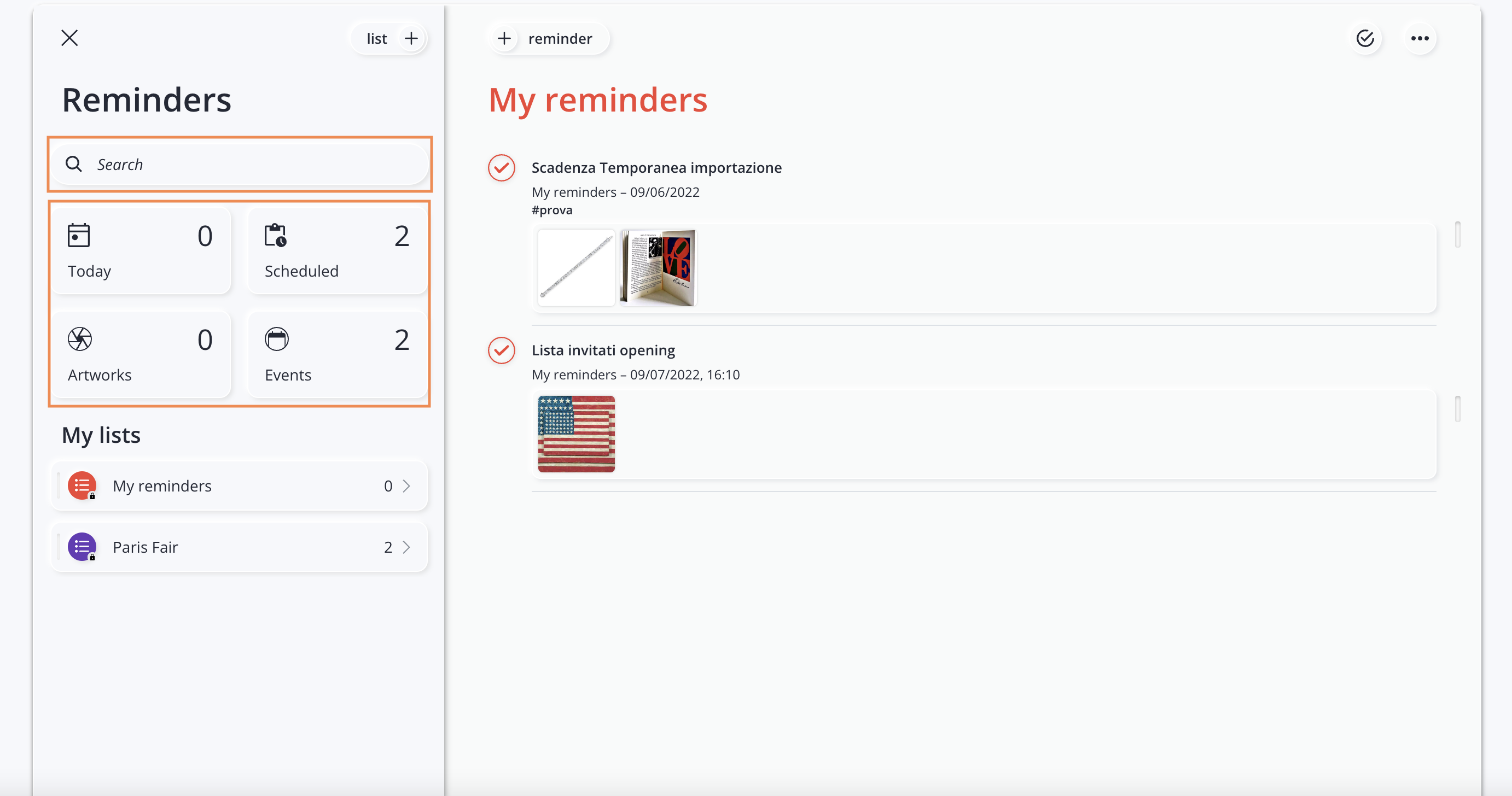
Task: Expand Paris Fair with its chevron
Action: [x=406, y=547]
